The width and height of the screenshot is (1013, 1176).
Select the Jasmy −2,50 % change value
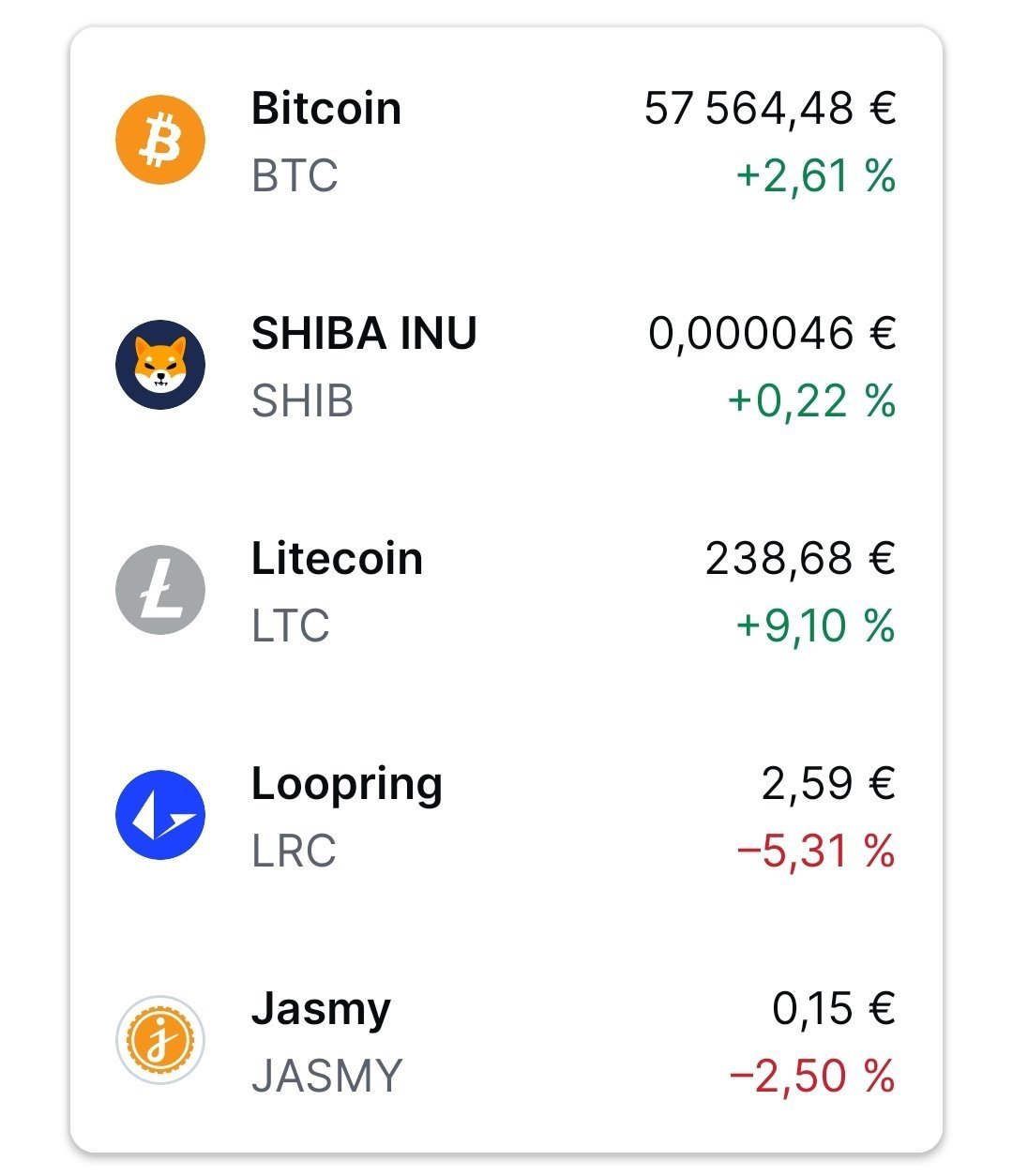coord(812,1077)
